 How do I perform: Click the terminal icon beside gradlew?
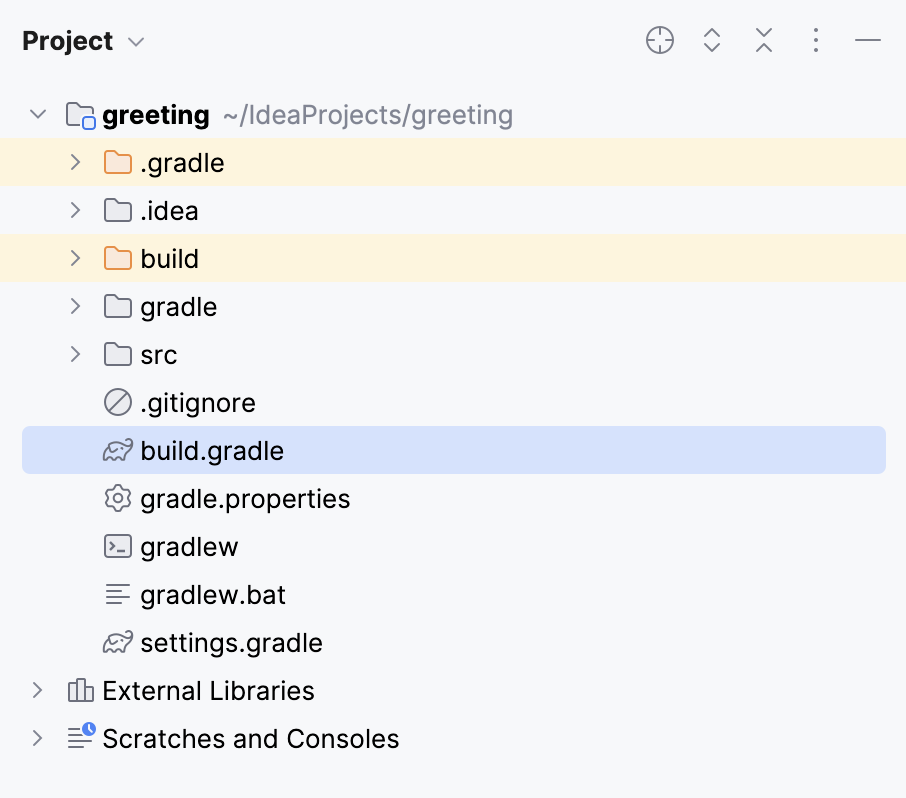[118, 546]
